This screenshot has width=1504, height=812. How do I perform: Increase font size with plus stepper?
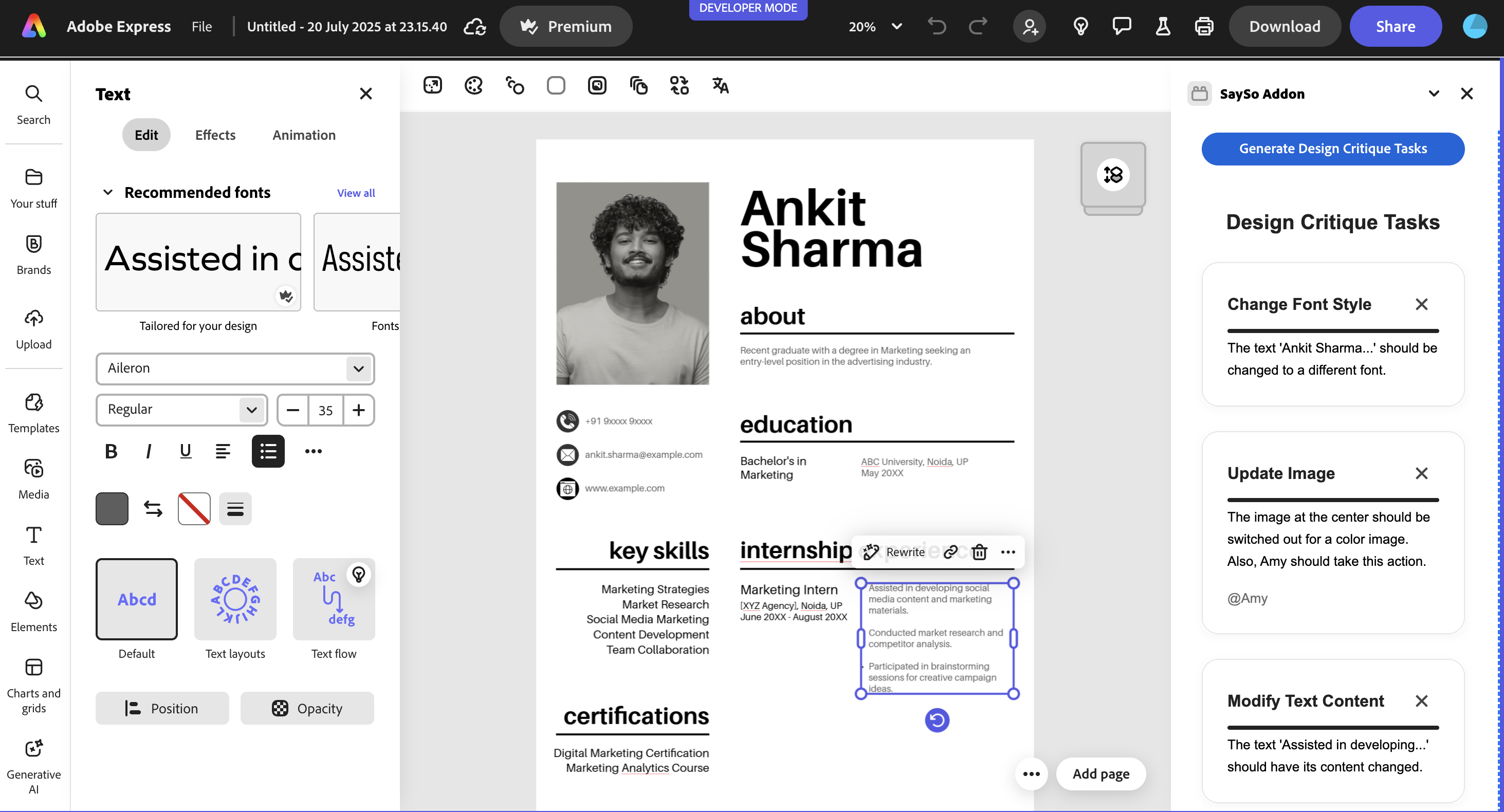(358, 410)
